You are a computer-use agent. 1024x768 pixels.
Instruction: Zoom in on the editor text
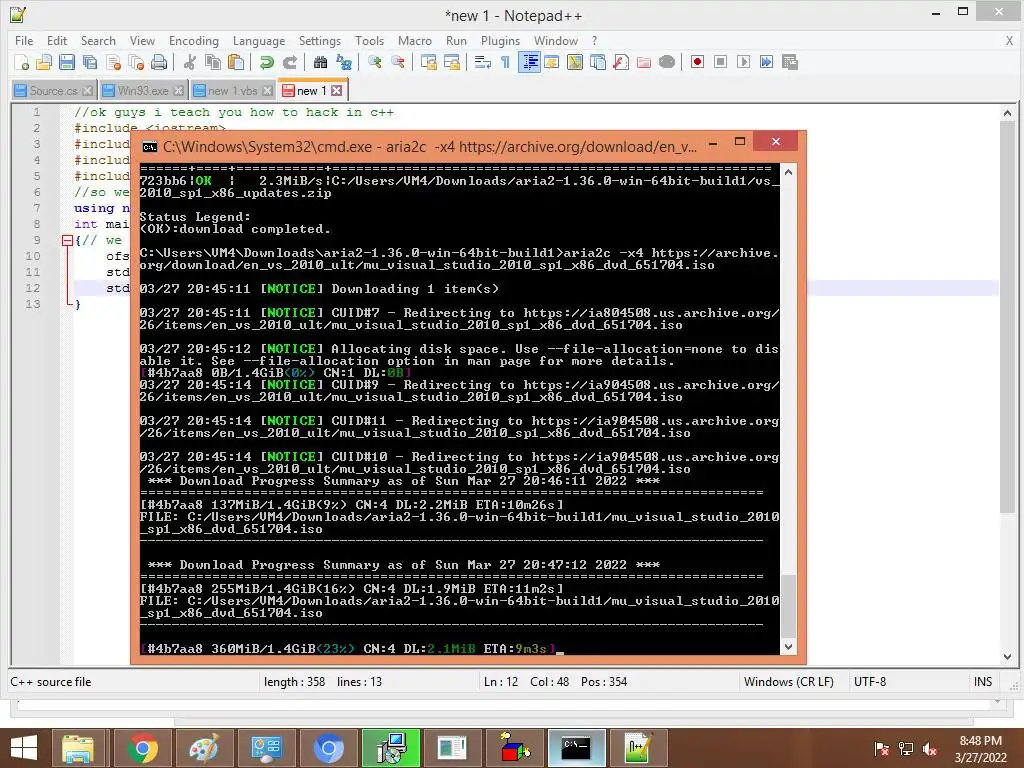tap(374, 62)
